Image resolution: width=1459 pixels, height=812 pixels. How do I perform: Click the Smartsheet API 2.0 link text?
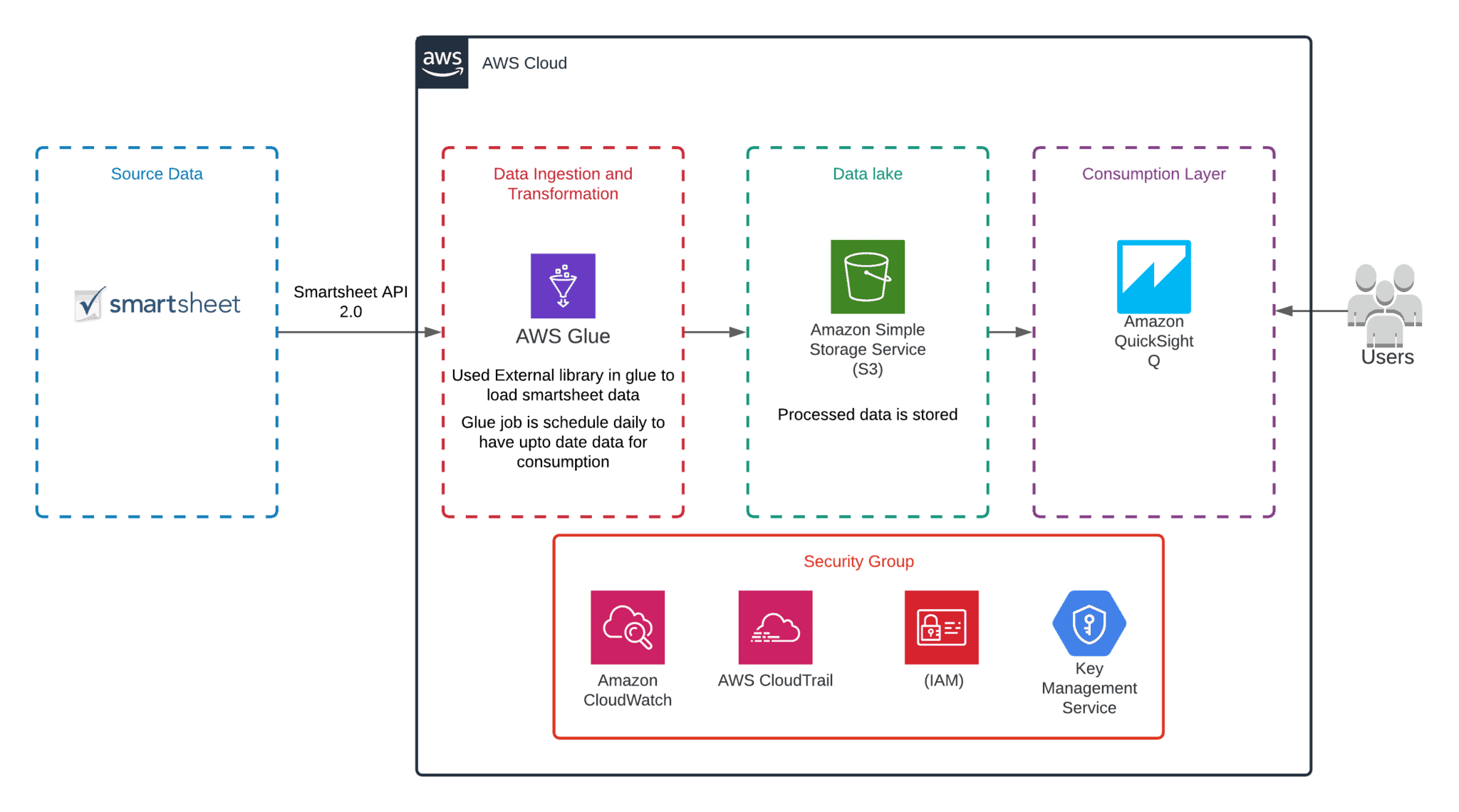pyautogui.click(x=352, y=301)
